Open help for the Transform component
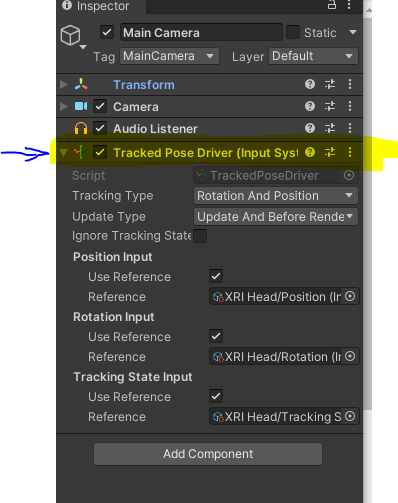 (x=310, y=84)
